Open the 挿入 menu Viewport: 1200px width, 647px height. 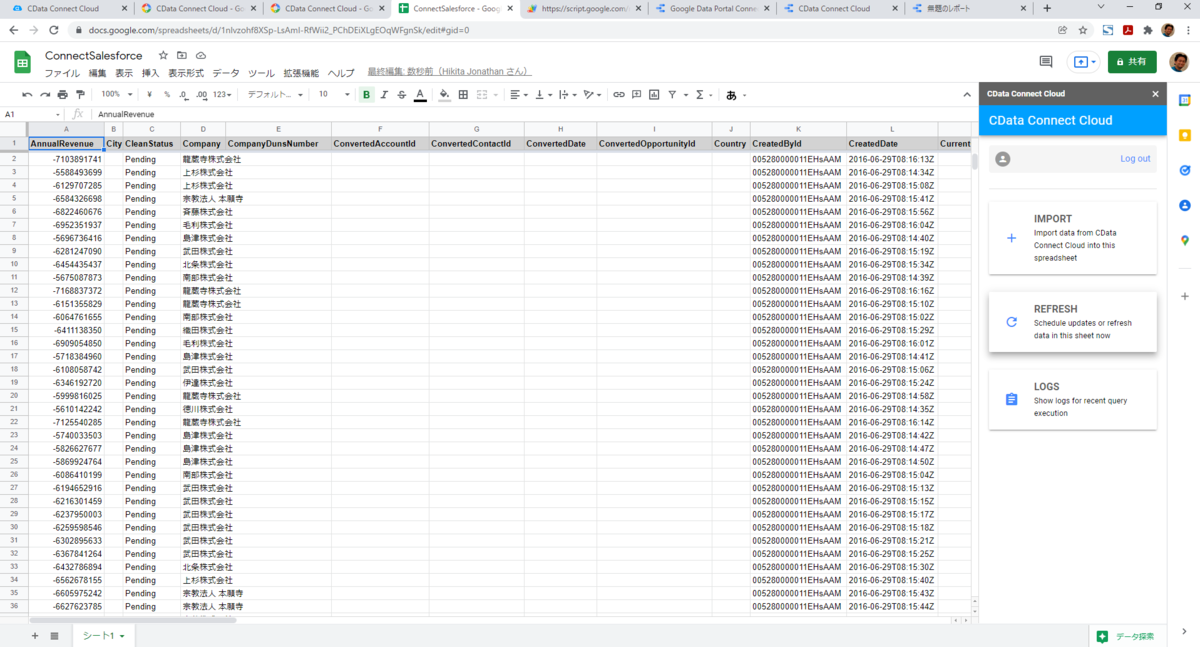pyautogui.click(x=150, y=73)
